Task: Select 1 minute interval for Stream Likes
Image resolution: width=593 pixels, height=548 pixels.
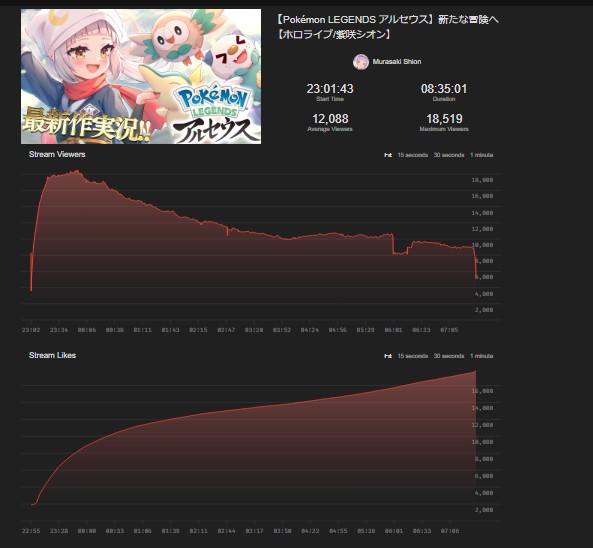Action: pos(481,356)
